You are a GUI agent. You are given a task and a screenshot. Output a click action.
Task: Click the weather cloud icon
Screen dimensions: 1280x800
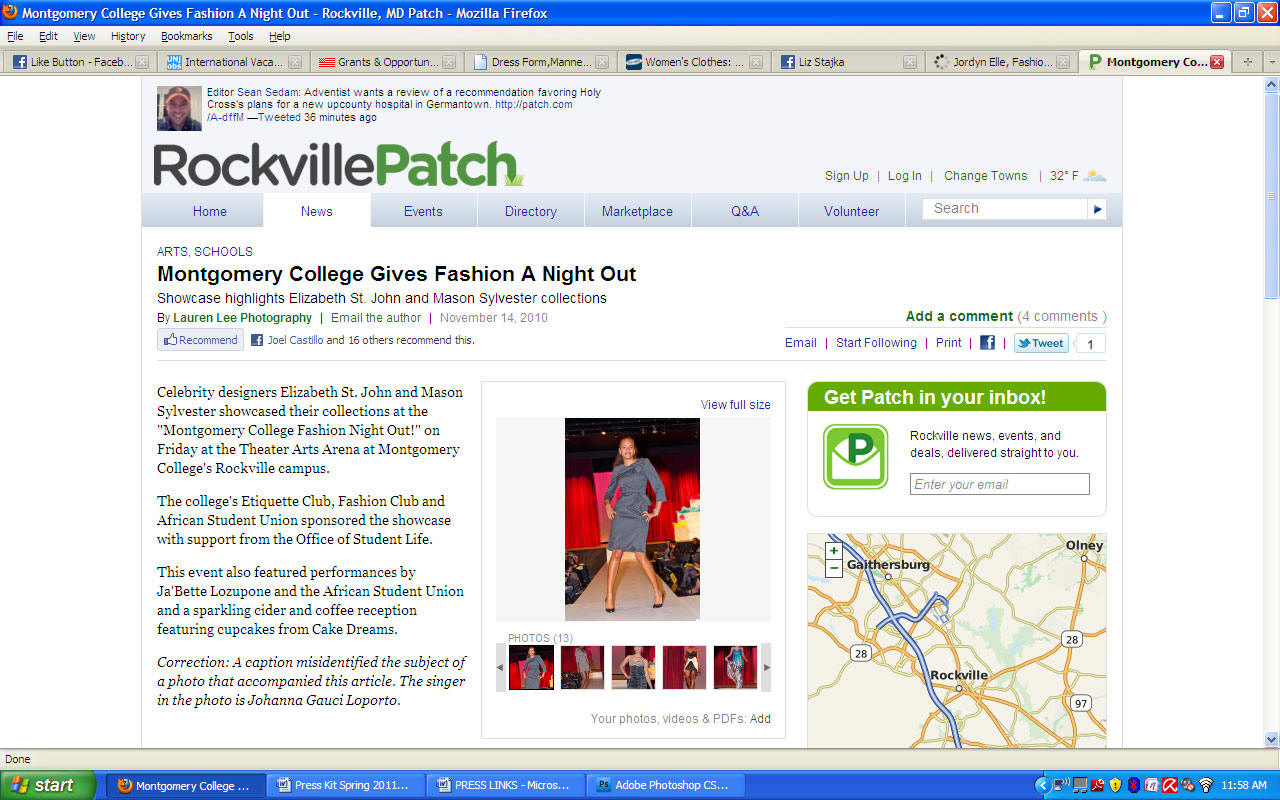coord(1095,176)
